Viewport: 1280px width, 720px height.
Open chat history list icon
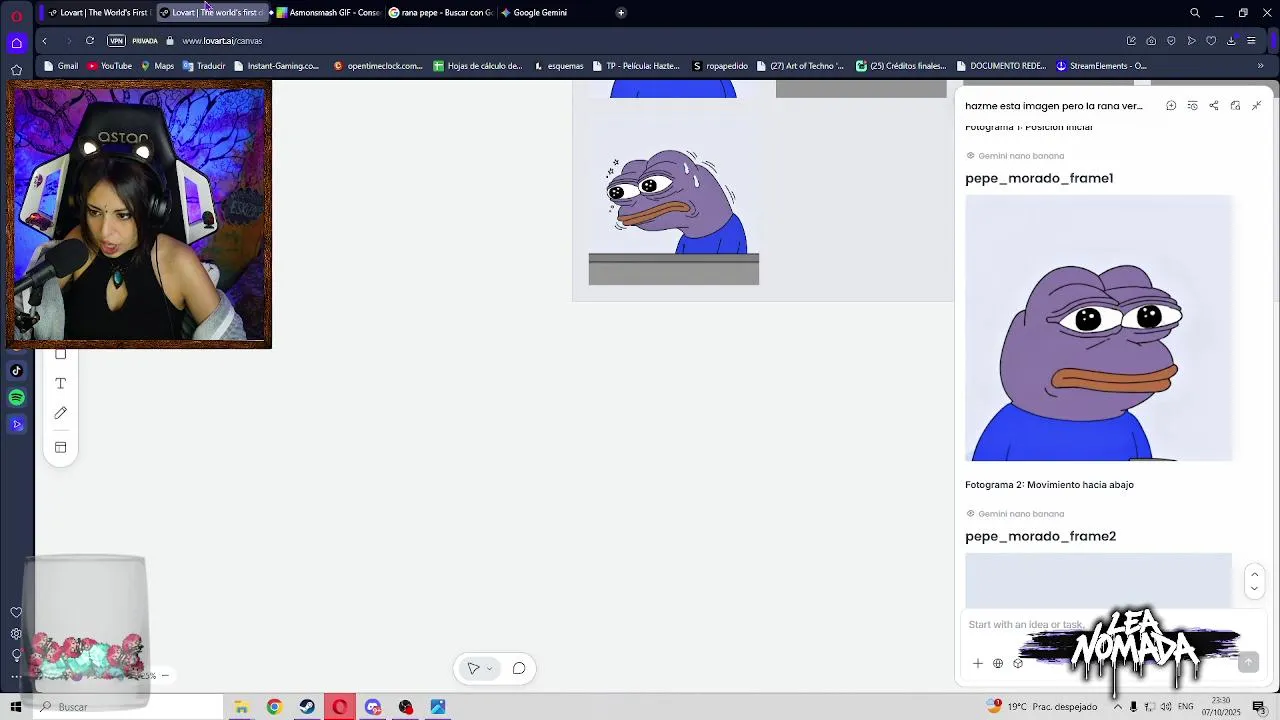click(x=1192, y=106)
